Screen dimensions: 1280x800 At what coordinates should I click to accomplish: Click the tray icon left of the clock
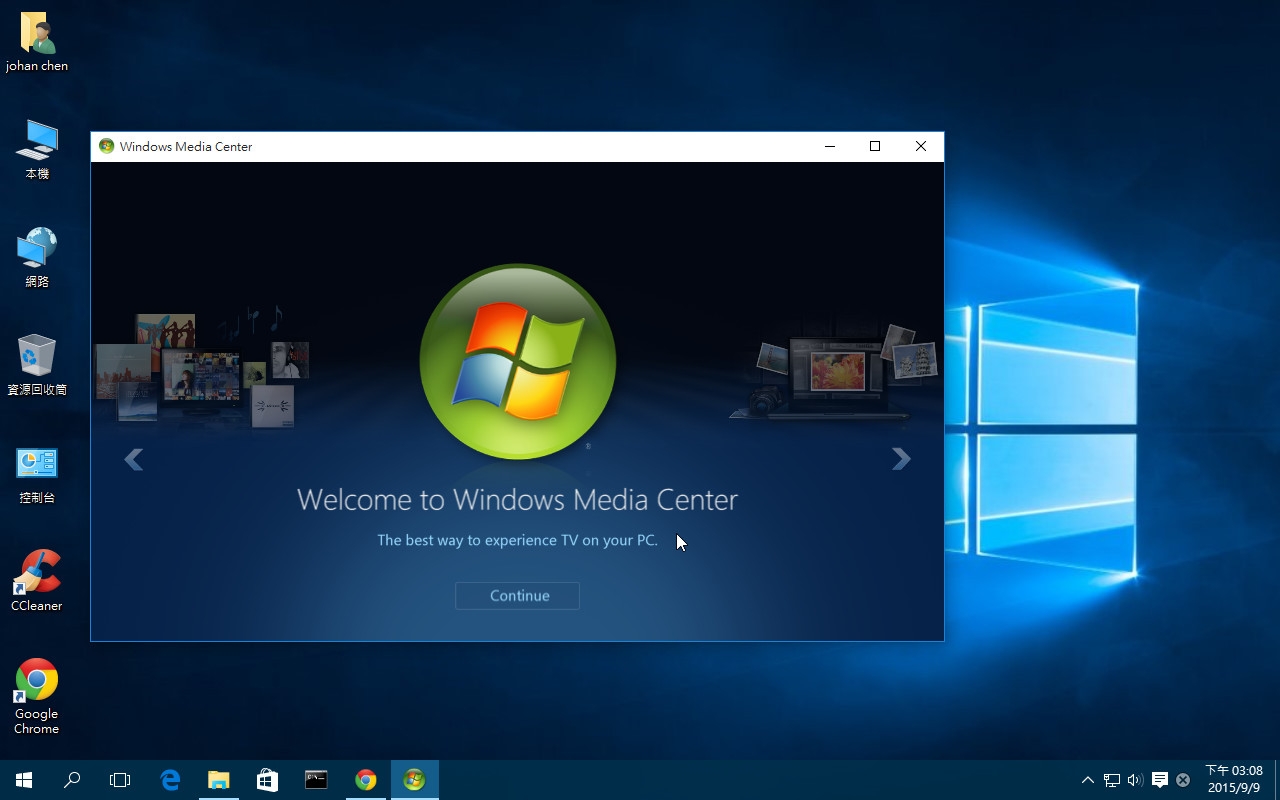(x=1183, y=780)
